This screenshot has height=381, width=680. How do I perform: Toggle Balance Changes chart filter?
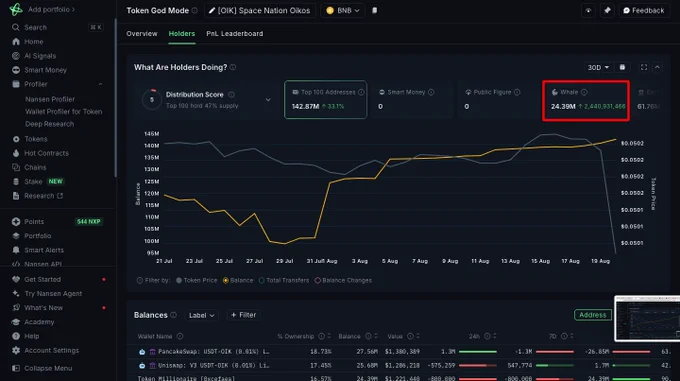(343, 280)
